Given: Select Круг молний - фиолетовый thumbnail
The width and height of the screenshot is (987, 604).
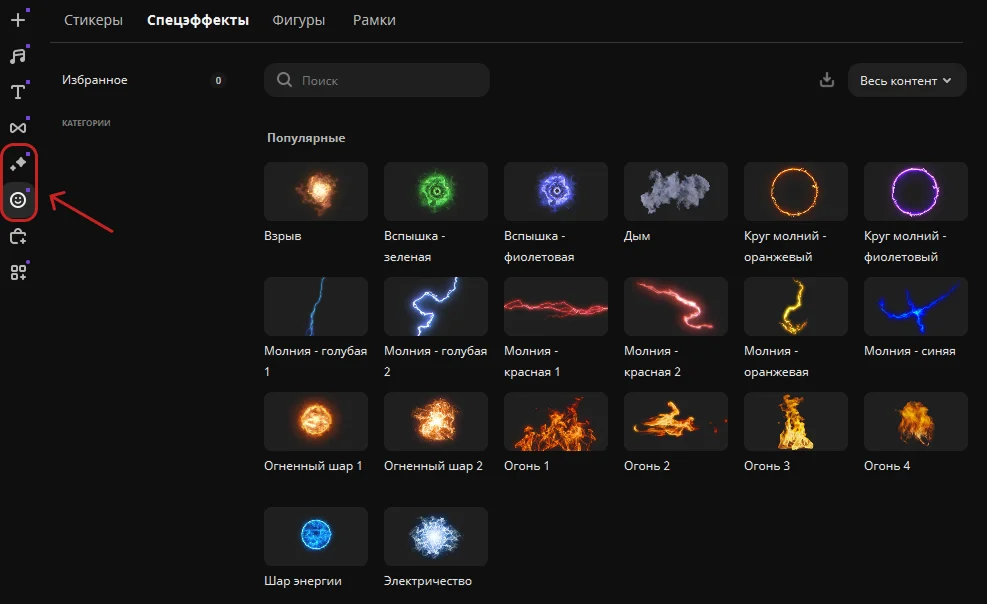Looking at the screenshot, I should 915,191.
